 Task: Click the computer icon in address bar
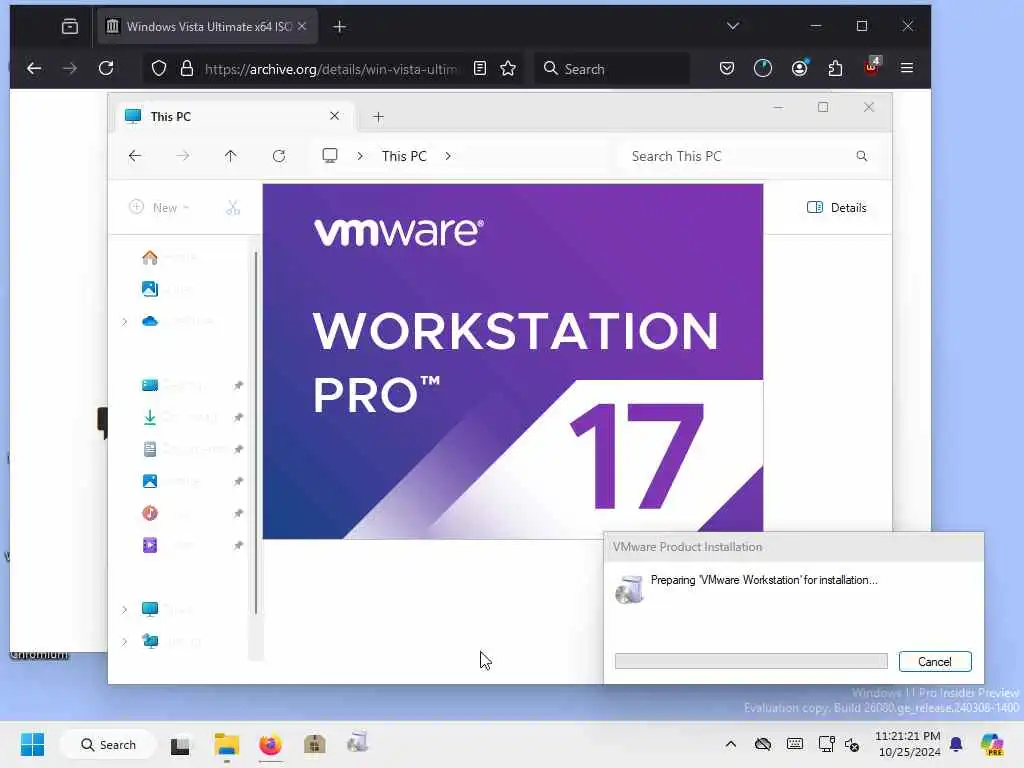[x=330, y=155]
